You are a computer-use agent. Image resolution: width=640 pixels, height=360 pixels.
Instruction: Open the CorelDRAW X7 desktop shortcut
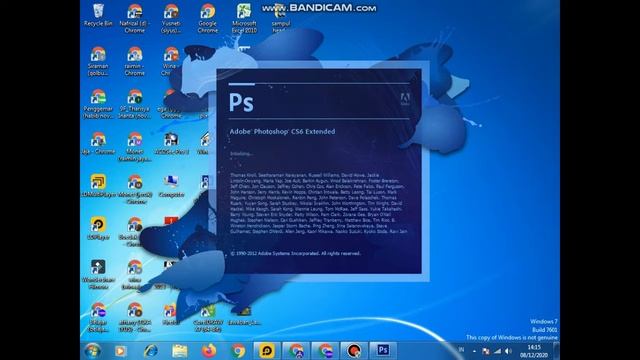(x=207, y=318)
